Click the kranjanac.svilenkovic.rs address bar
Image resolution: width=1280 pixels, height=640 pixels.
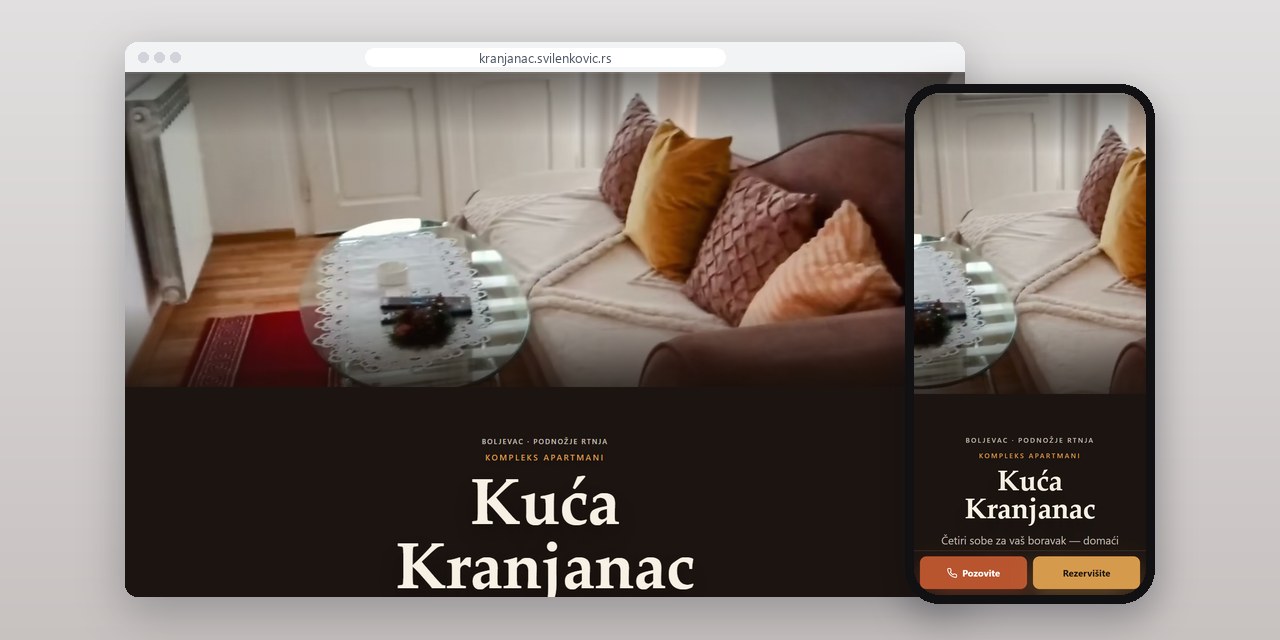(545, 58)
